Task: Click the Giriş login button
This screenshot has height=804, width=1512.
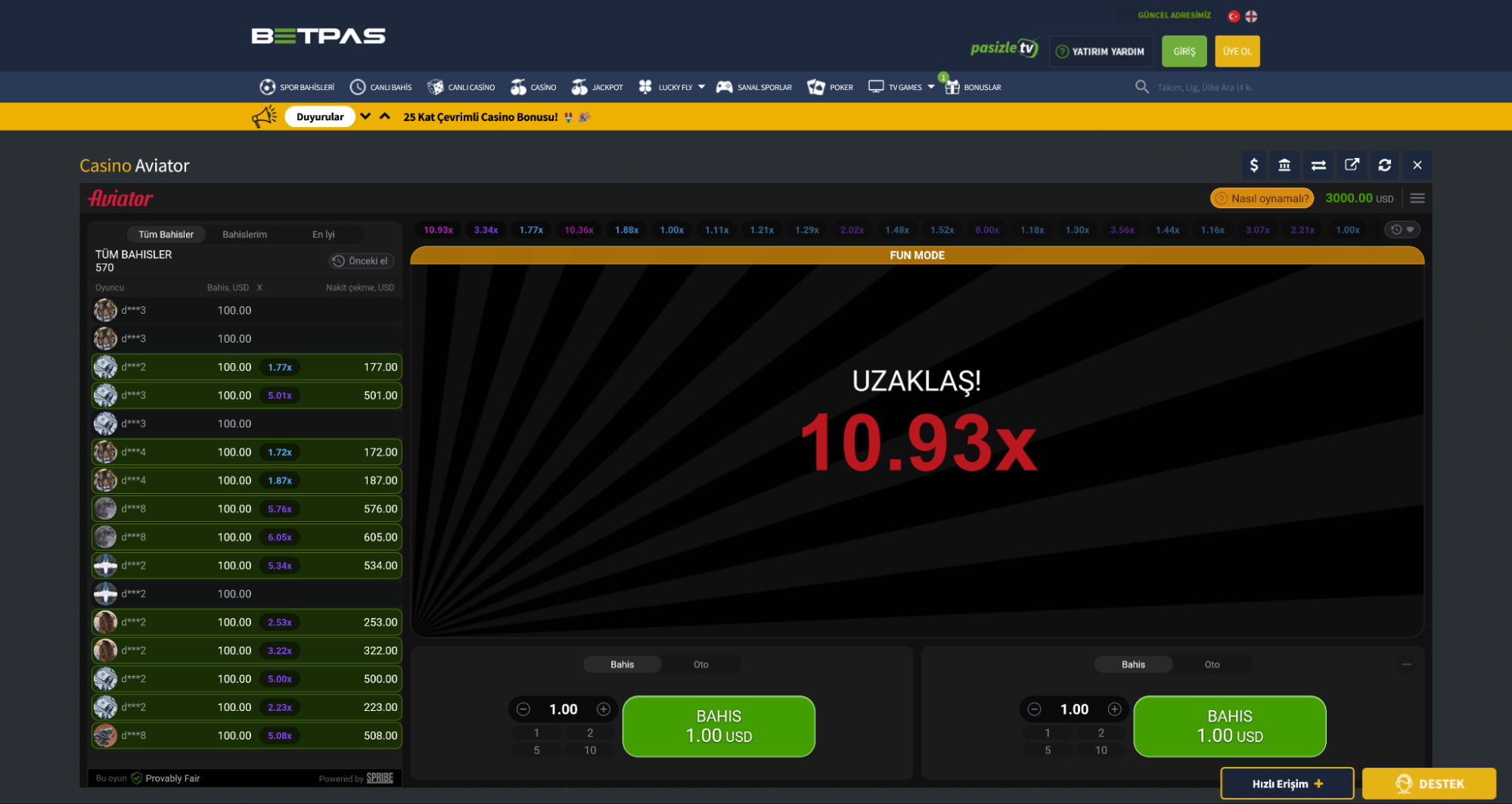Action: pos(1184,51)
